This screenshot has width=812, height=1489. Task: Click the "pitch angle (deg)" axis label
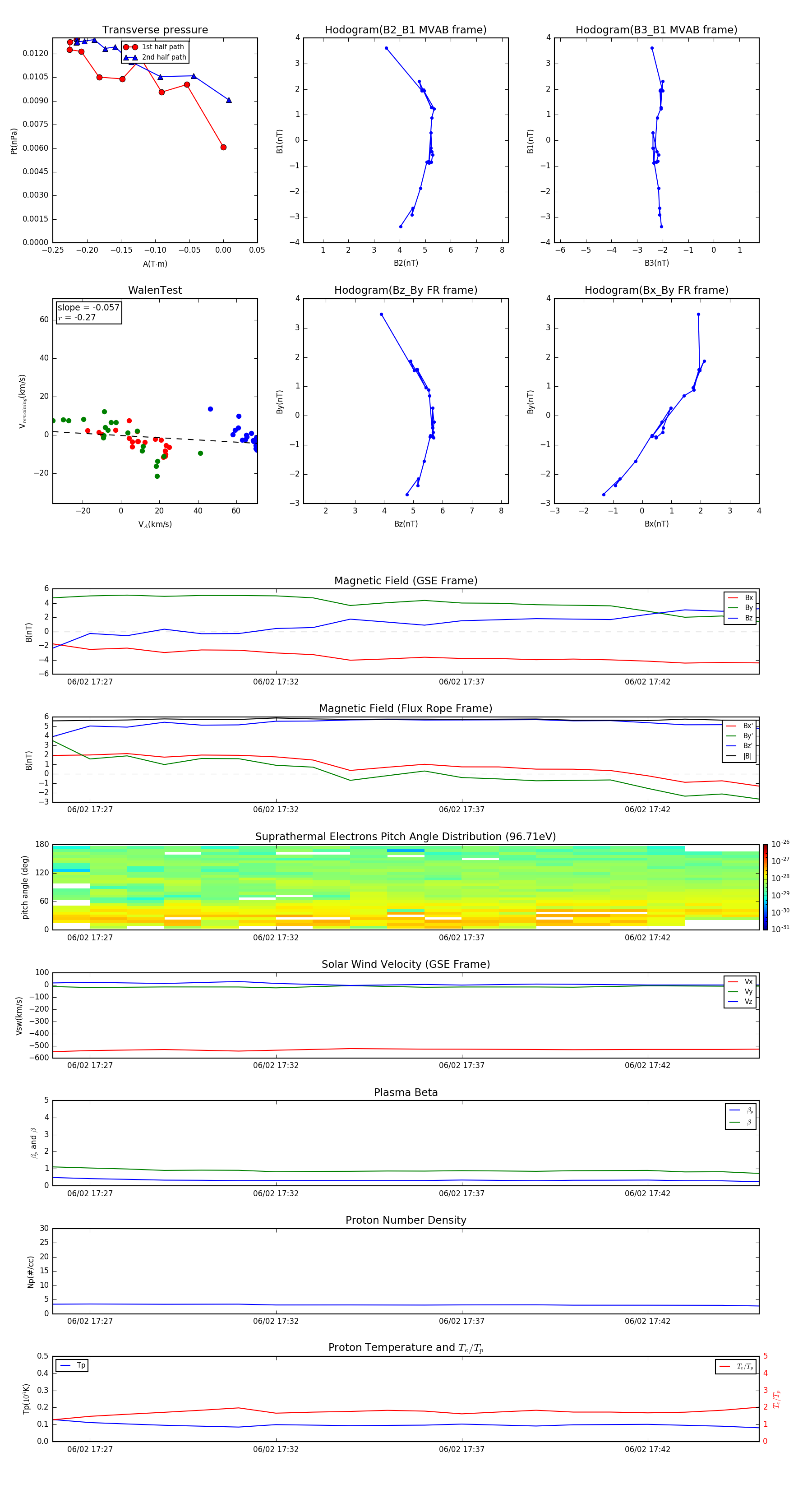pos(25,887)
